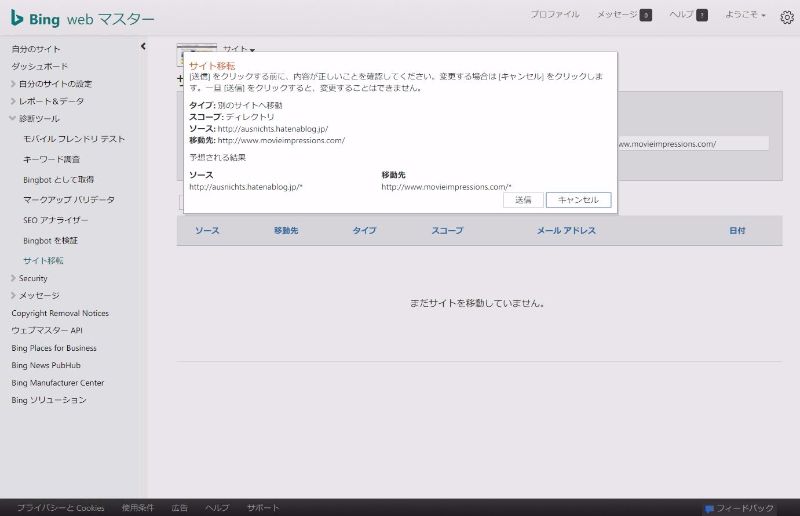Open ダッシュボード in sidebar
The image size is (800, 516).
(39, 66)
